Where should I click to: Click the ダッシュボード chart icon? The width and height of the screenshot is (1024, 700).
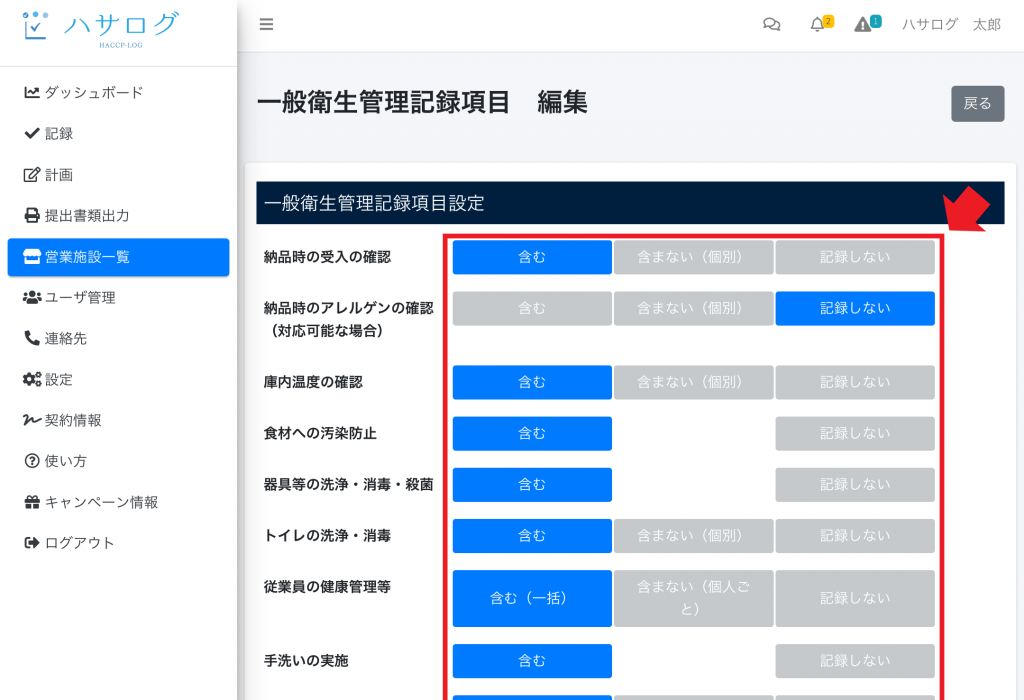(x=32, y=92)
